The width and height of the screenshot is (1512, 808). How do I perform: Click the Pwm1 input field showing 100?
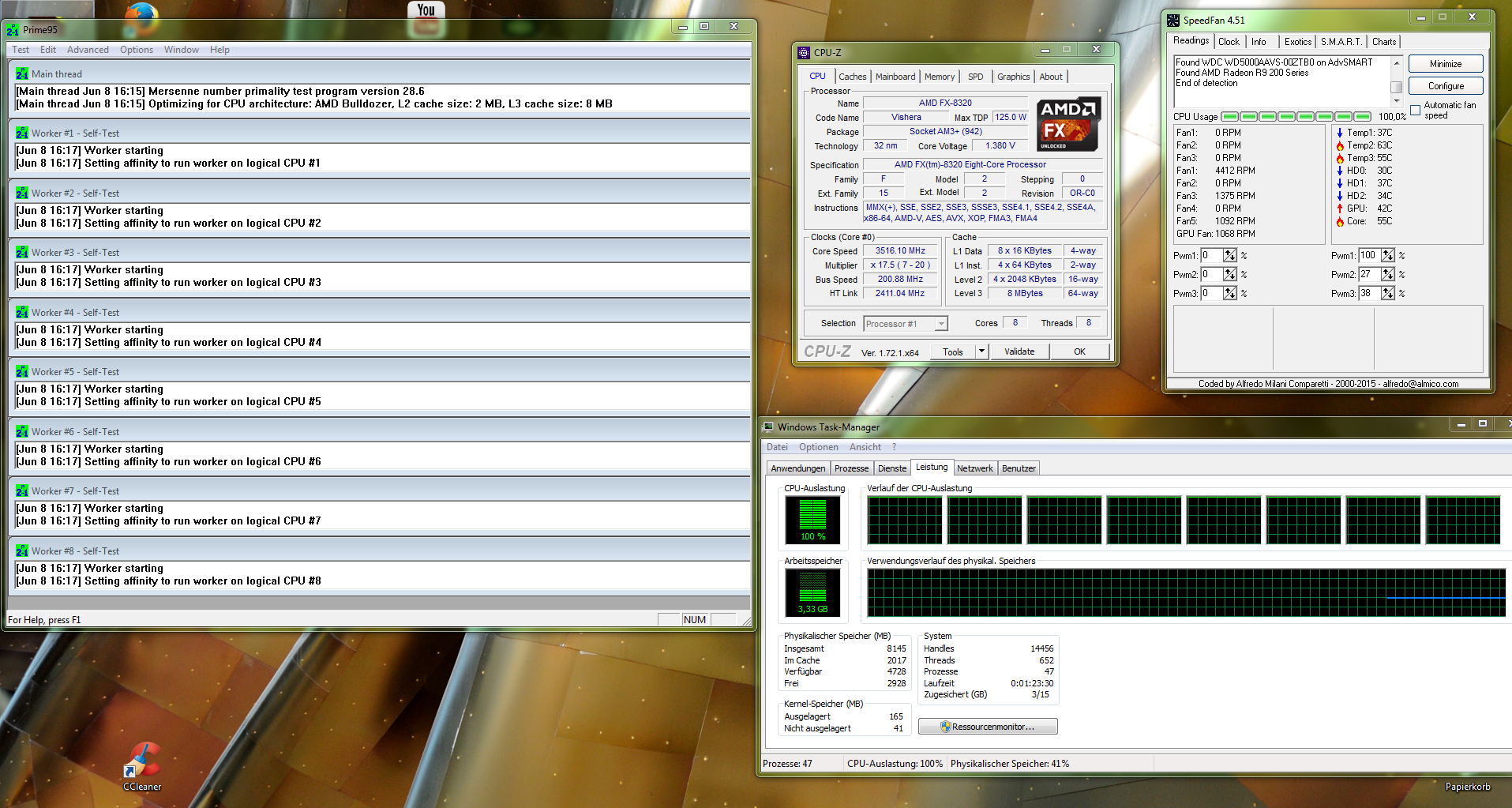pos(1368,256)
